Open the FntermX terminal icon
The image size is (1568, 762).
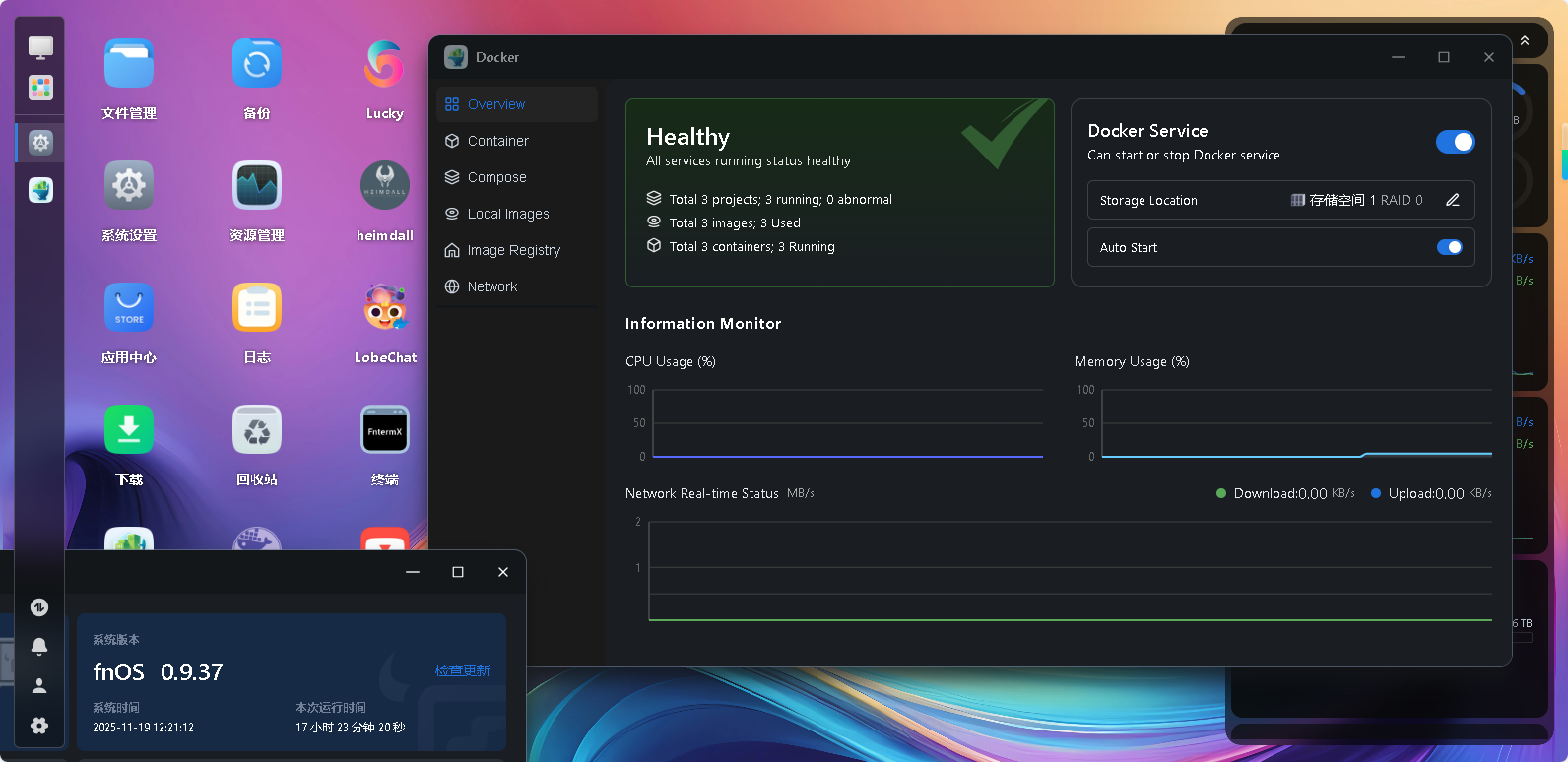(385, 430)
